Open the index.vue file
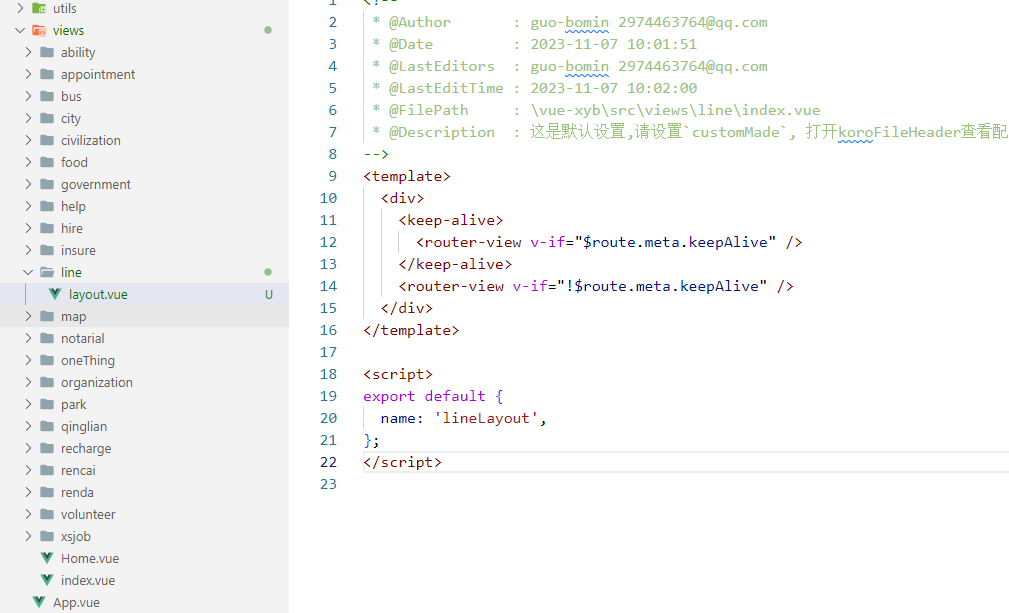The height and width of the screenshot is (613, 1009). (x=88, y=580)
